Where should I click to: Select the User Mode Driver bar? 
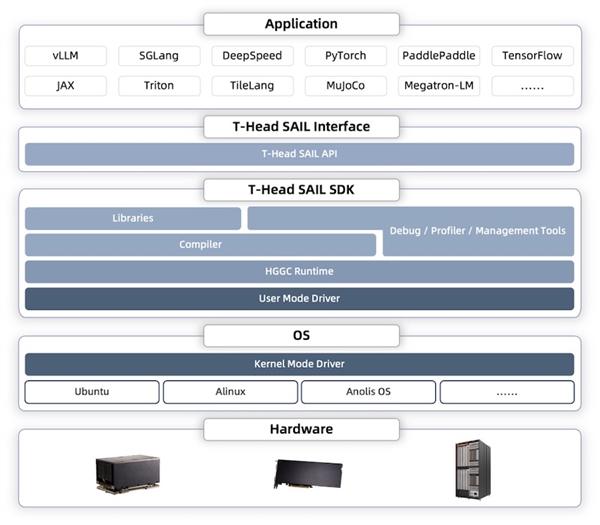click(x=299, y=299)
